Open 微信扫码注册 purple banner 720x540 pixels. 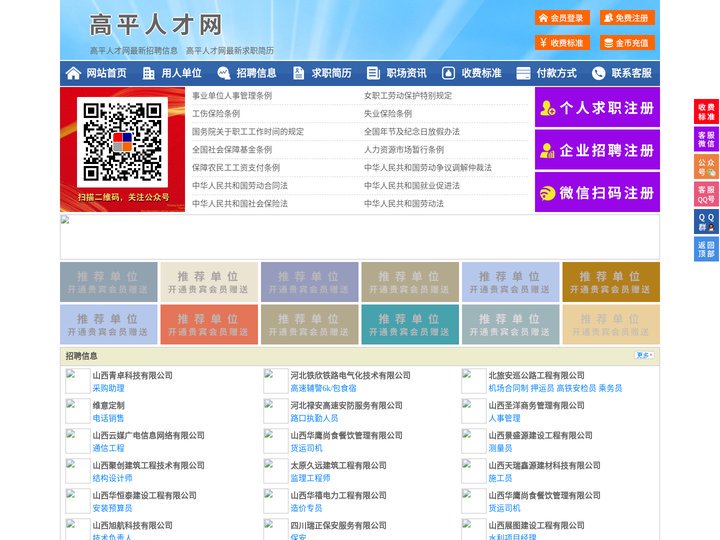597,192
